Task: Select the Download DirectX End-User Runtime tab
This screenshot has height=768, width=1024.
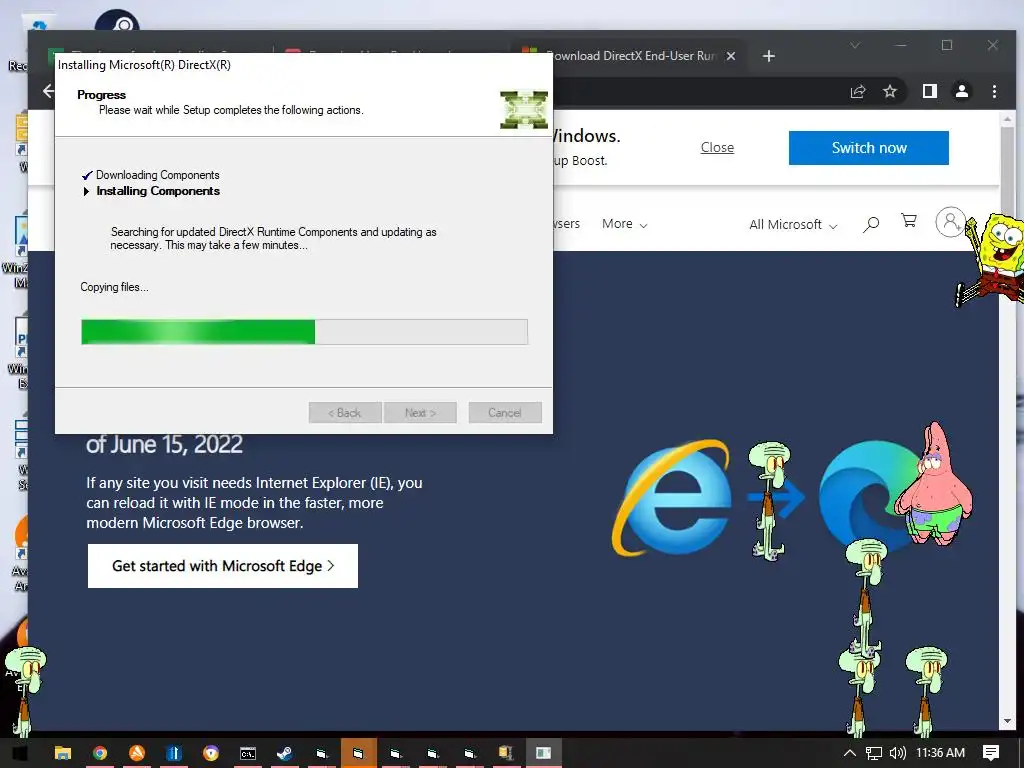Action: click(x=630, y=56)
